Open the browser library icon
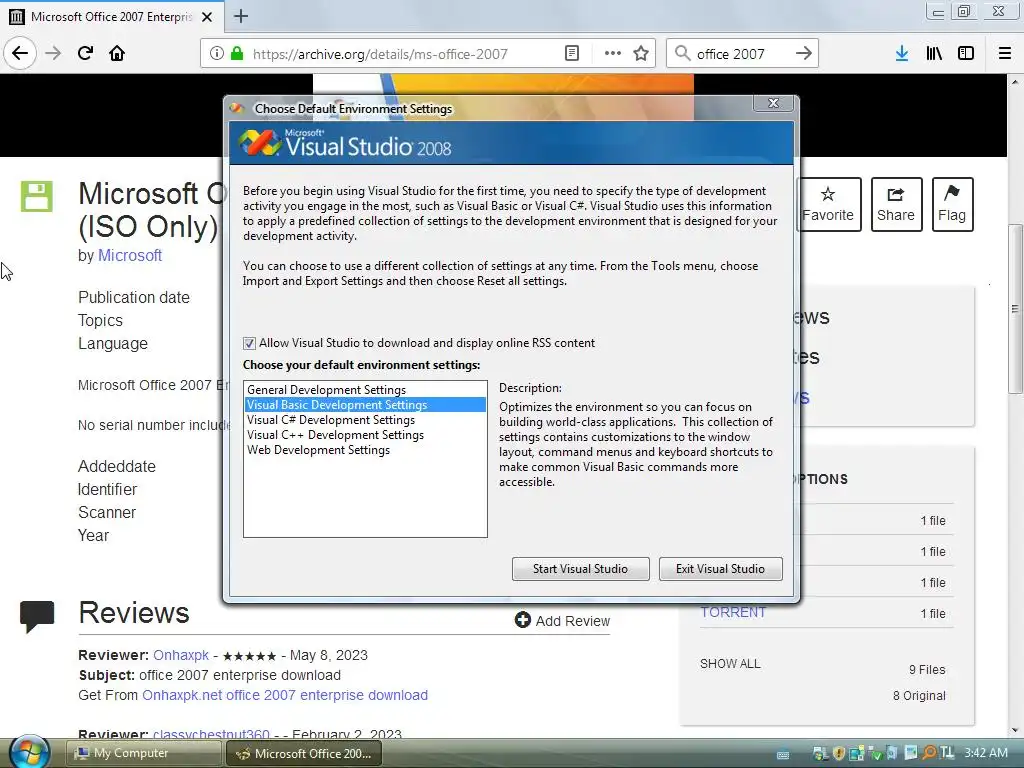The width and height of the screenshot is (1024, 768). pyautogui.click(x=934, y=54)
